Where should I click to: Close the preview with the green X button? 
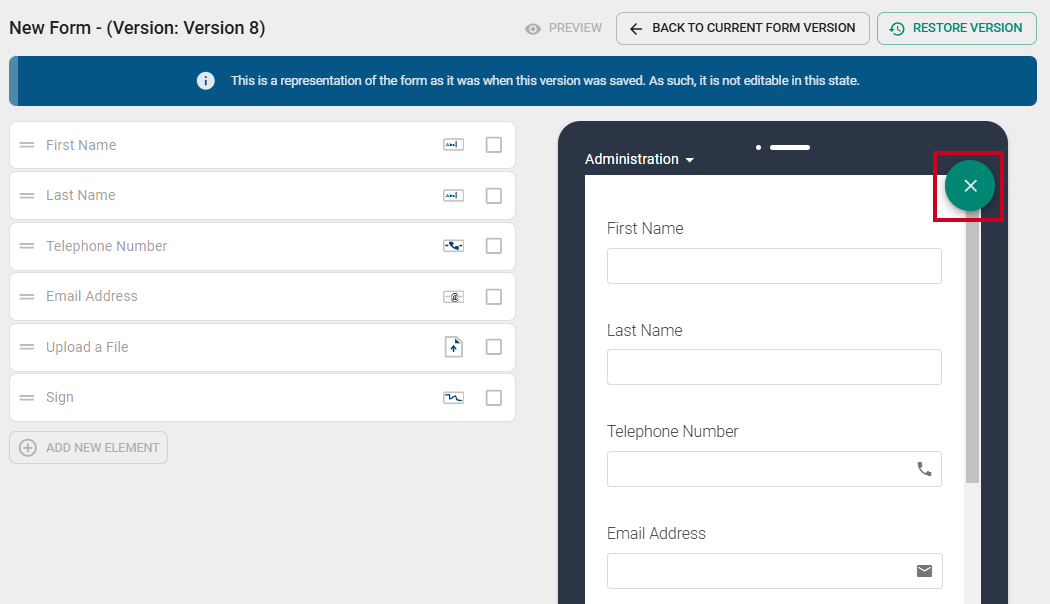click(x=970, y=185)
